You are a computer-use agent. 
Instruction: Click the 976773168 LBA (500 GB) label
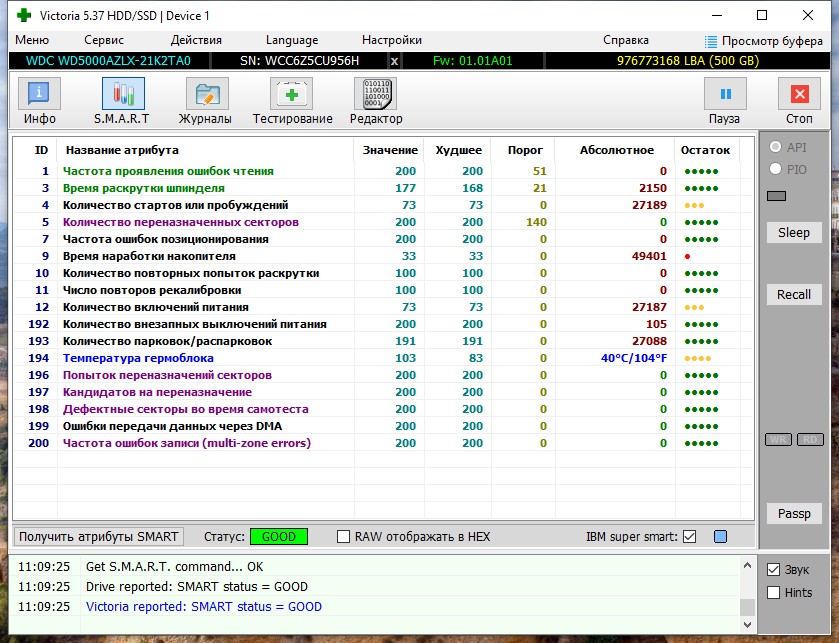(x=688, y=61)
